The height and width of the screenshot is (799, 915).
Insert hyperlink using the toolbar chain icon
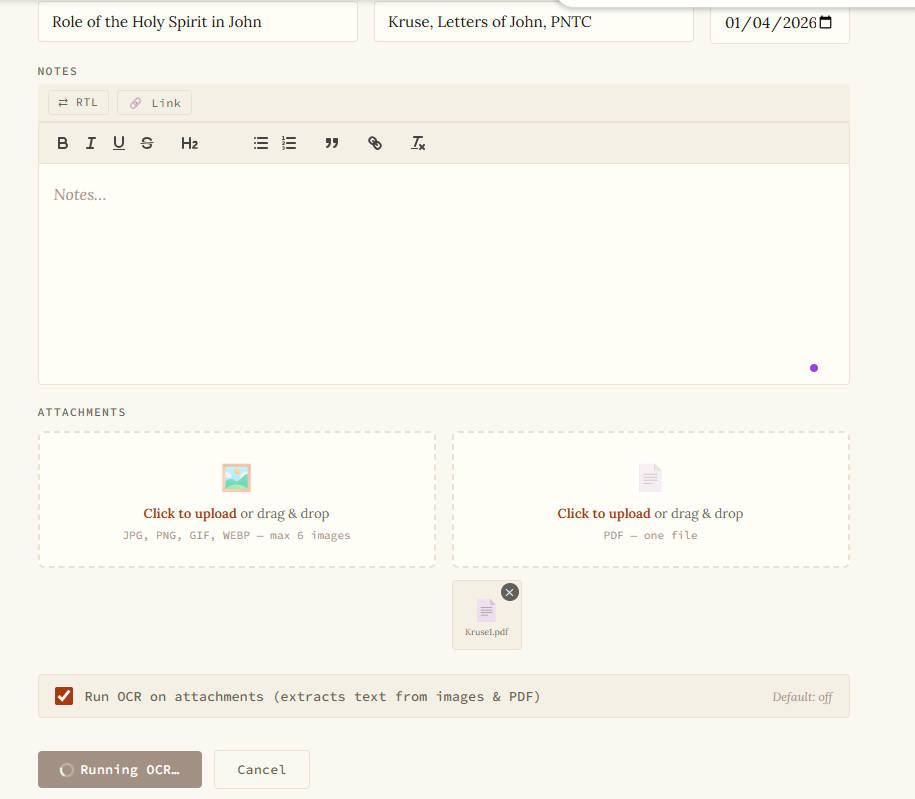pyautogui.click(x=375, y=143)
